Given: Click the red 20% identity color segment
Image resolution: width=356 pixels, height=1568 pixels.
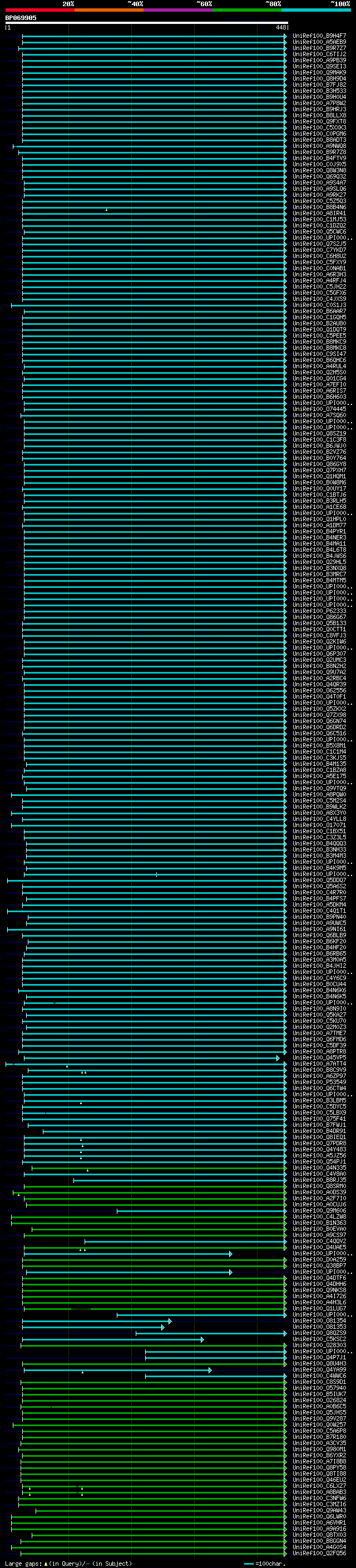Looking at the screenshot, I should [x=39, y=10].
